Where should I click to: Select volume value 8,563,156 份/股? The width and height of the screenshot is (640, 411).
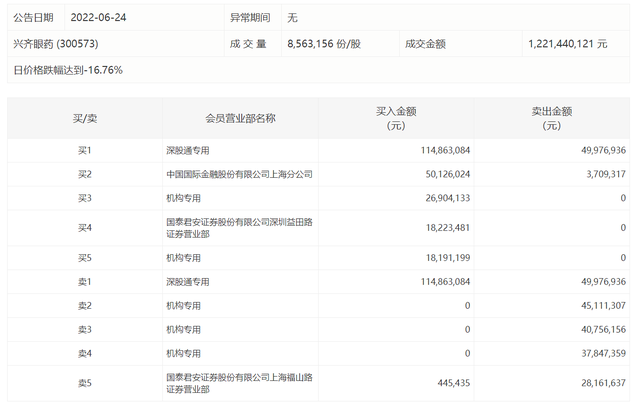point(324,44)
